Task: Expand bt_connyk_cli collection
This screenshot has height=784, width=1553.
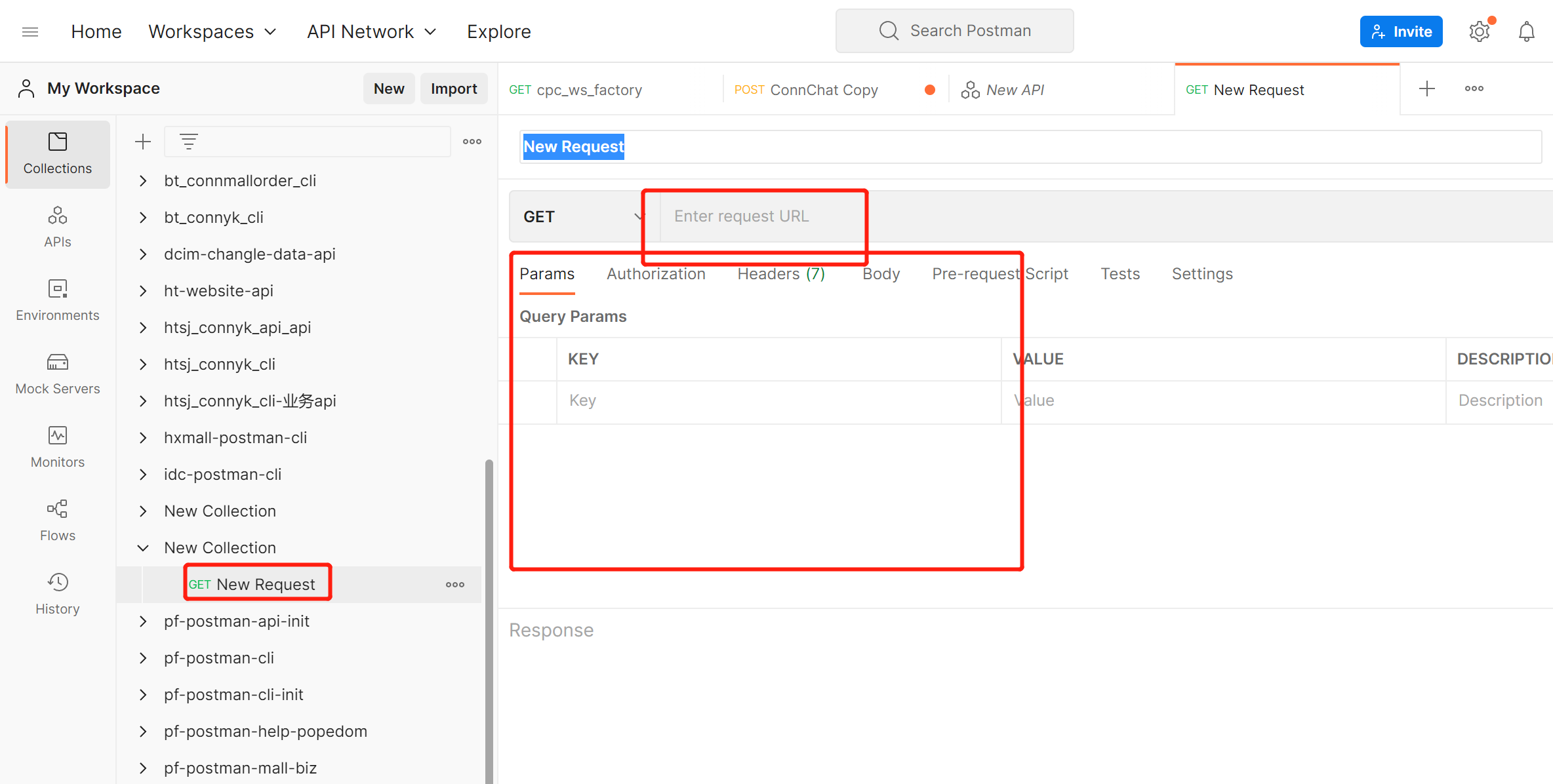Action: (143, 218)
